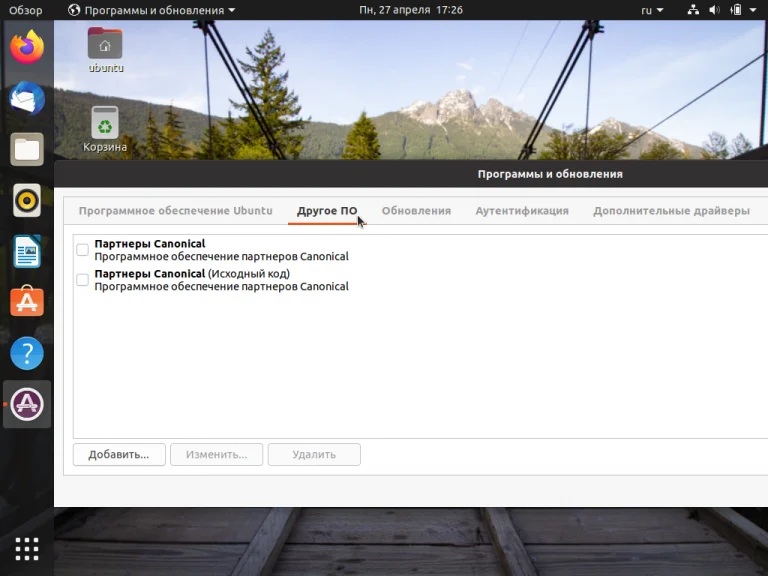Open the Корзина trash icon on desktop
768x576 pixels.
(x=105, y=130)
